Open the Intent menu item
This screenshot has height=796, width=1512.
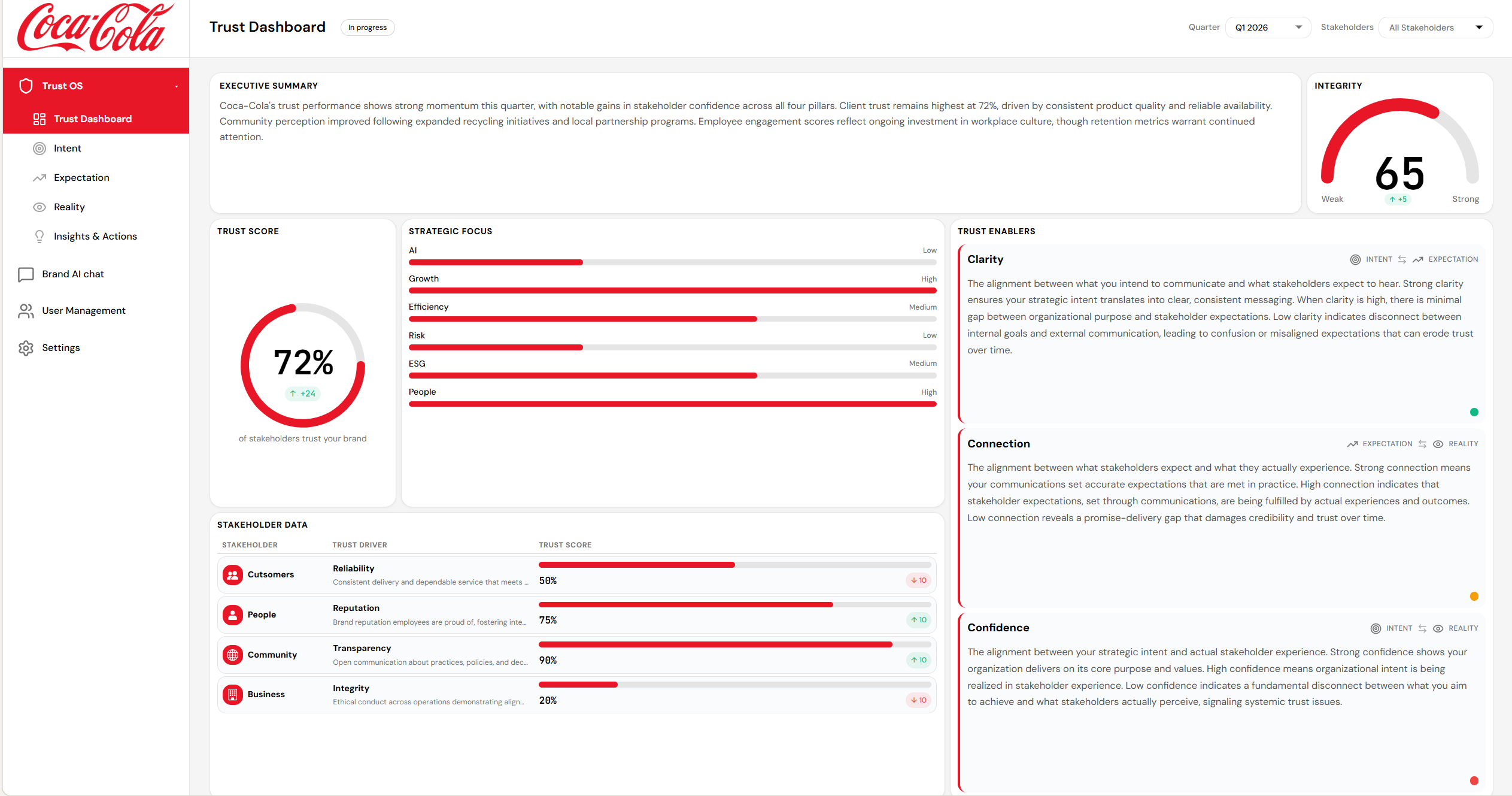67,149
